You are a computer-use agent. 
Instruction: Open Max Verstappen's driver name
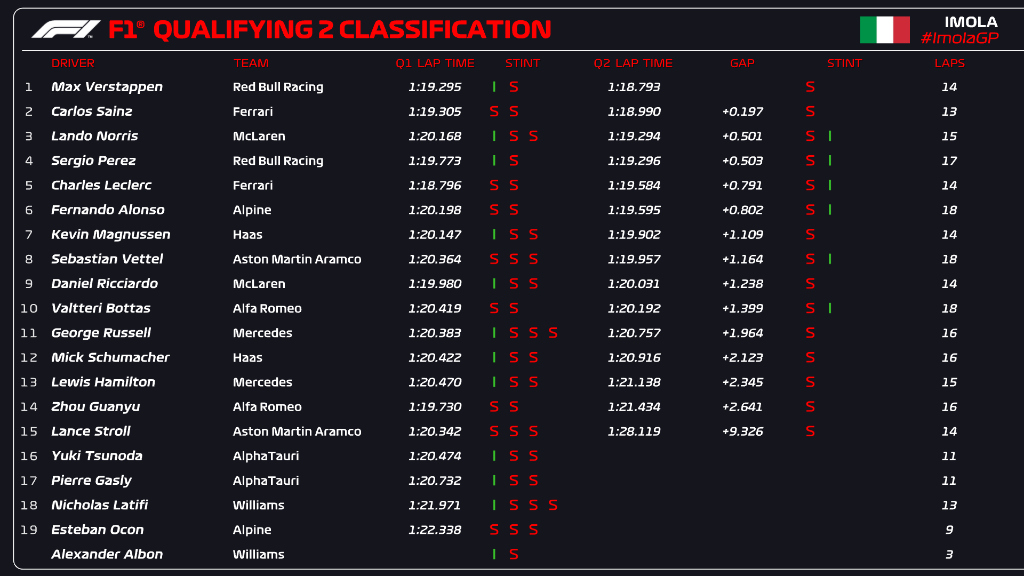(107, 87)
